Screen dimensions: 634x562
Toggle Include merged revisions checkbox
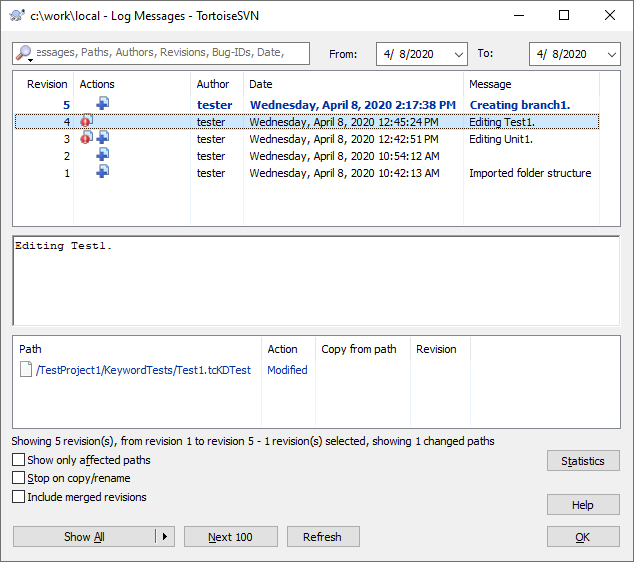pyautogui.click(x=19, y=496)
